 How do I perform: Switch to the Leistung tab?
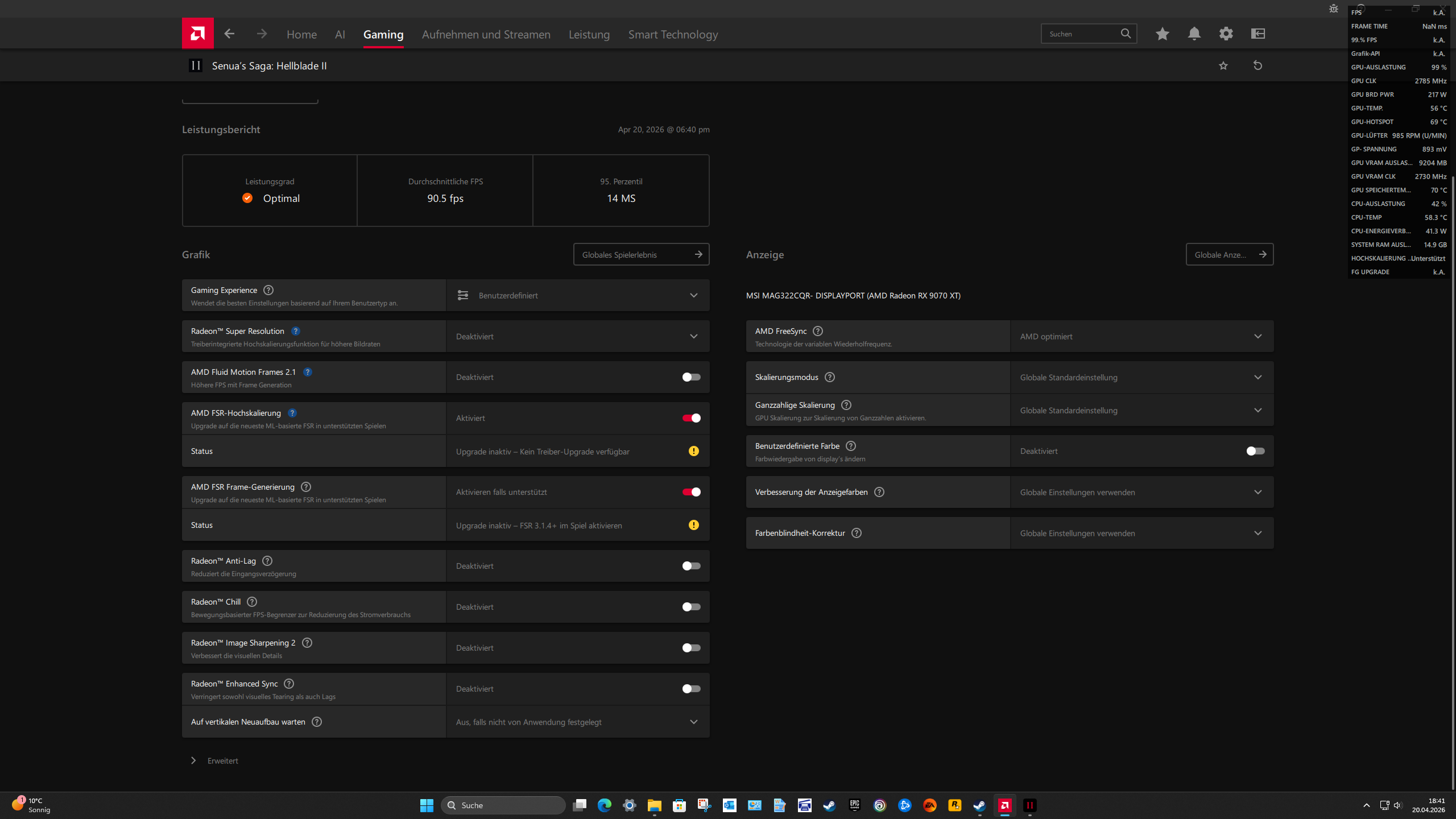[589, 34]
